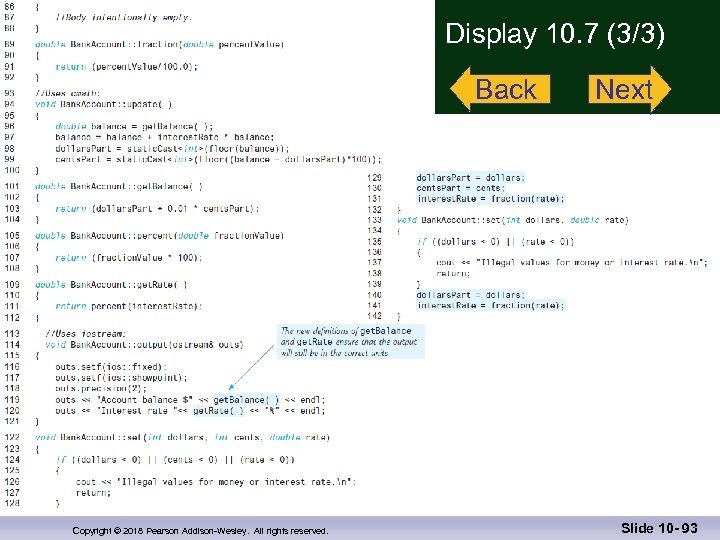Click the getBalance/getRate annotation callout

click(x=350, y=342)
